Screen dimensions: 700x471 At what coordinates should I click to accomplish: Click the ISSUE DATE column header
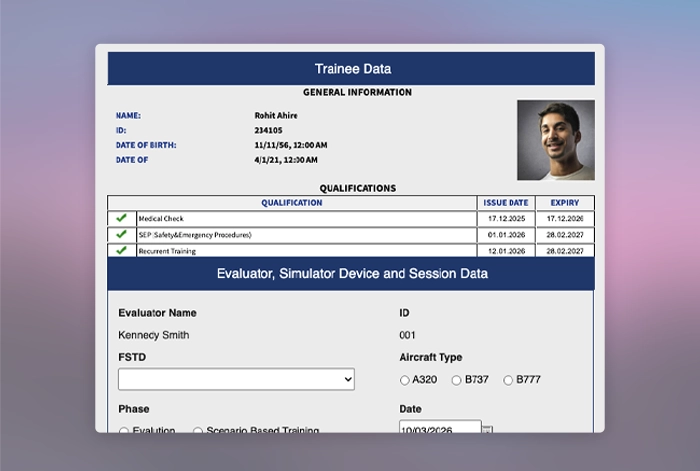506,203
